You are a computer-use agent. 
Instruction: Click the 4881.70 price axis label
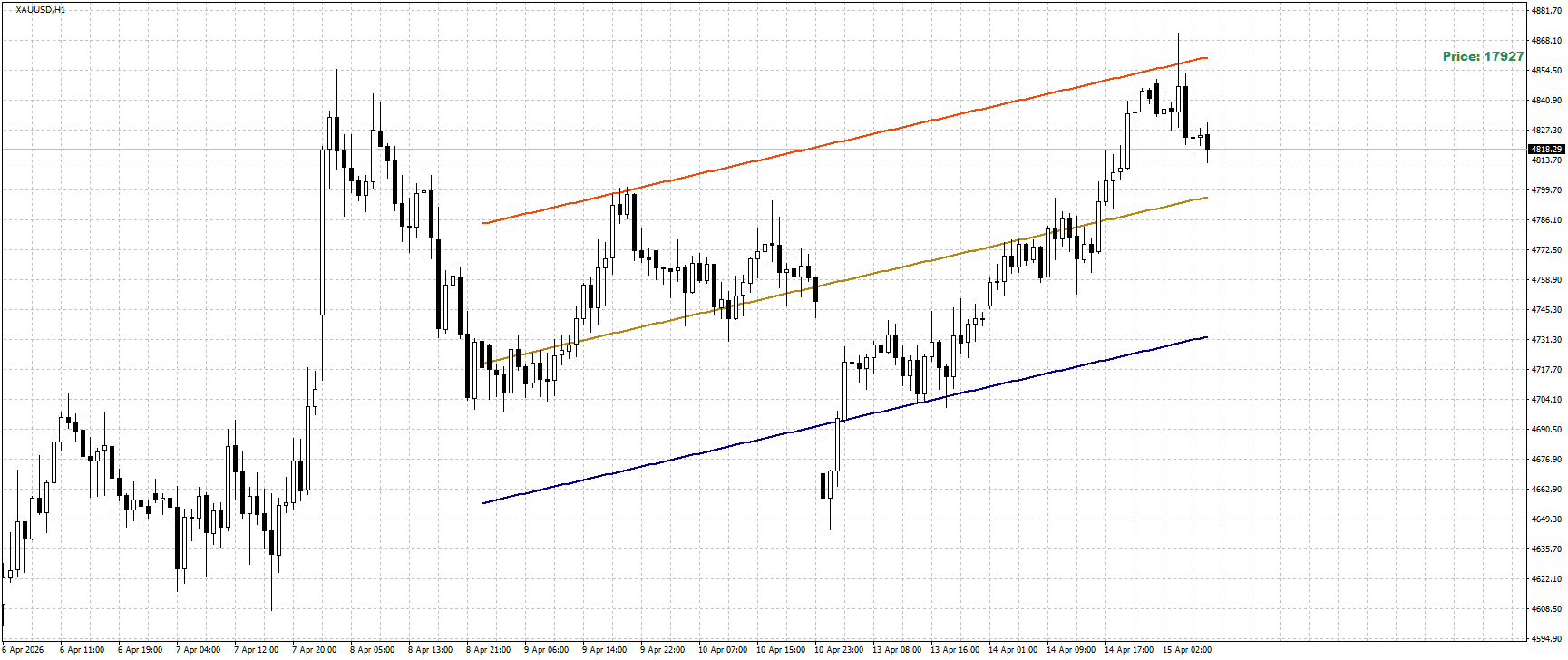coord(1546,11)
